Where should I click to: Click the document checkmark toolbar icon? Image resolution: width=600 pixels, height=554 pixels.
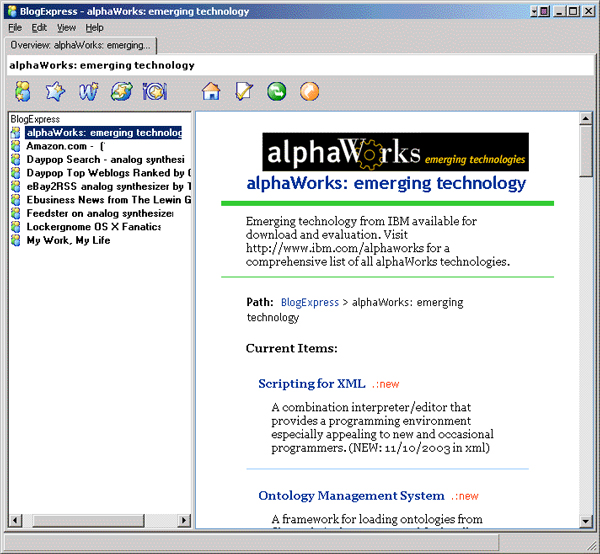coord(244,92)
